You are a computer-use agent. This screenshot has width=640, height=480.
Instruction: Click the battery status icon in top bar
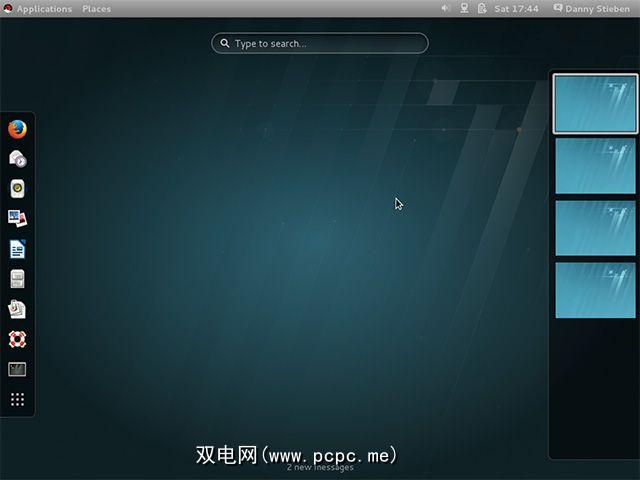pos(482,9)
